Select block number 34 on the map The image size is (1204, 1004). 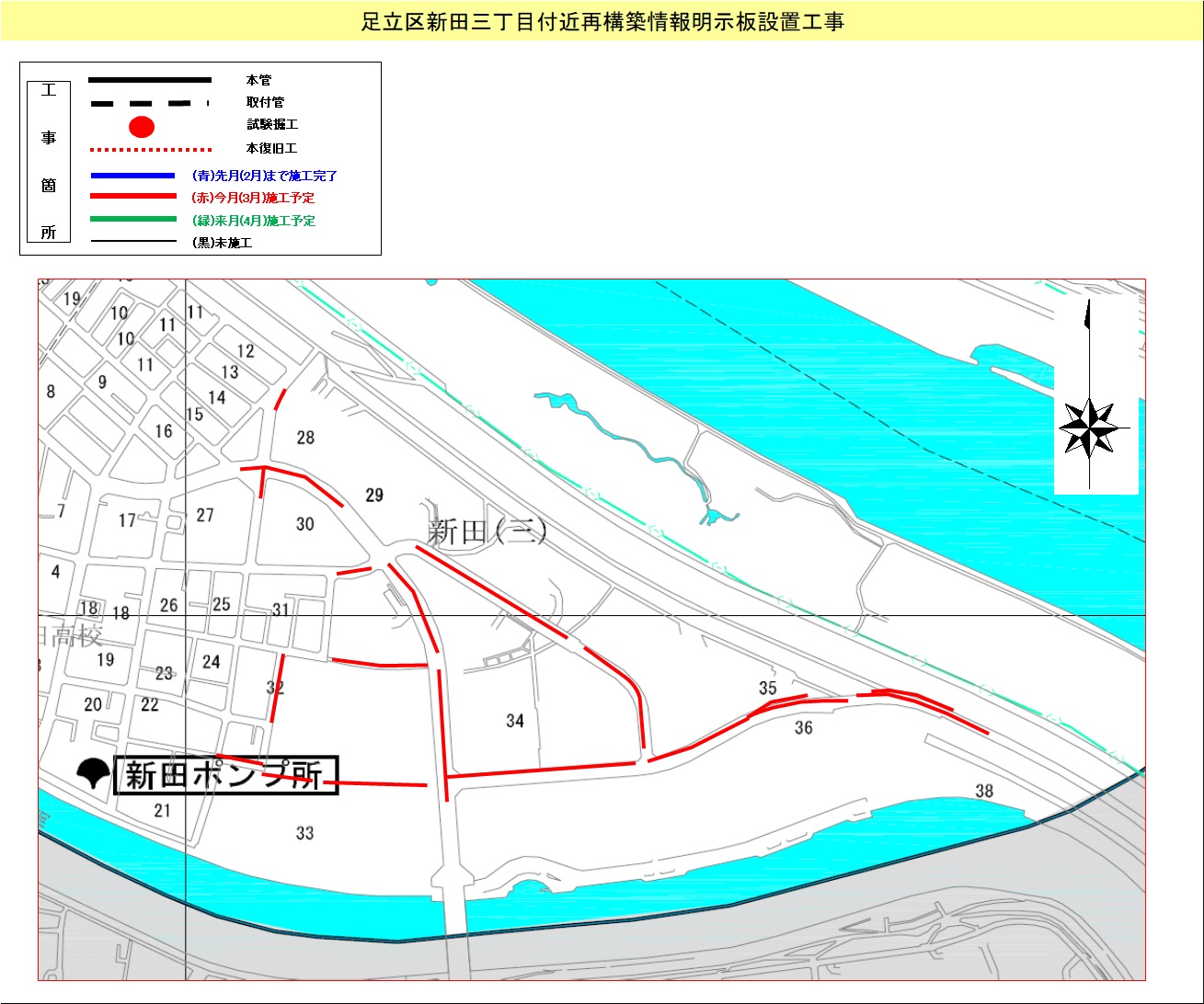click(515, 721)
